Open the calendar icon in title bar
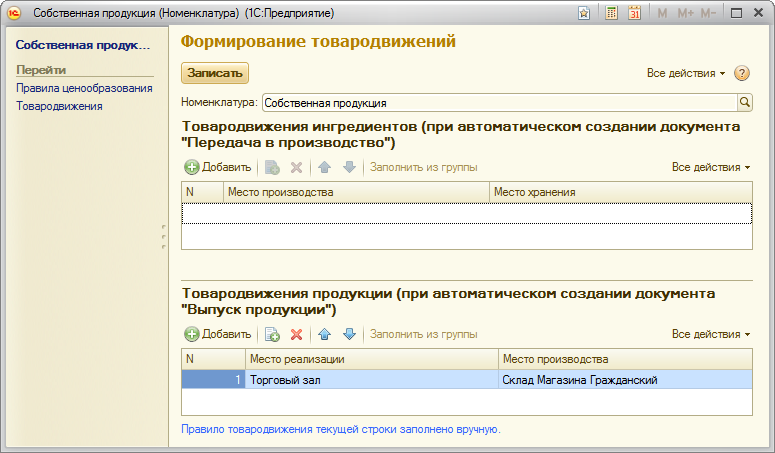This screenshot has width=775, height=453. coord(635,13)
